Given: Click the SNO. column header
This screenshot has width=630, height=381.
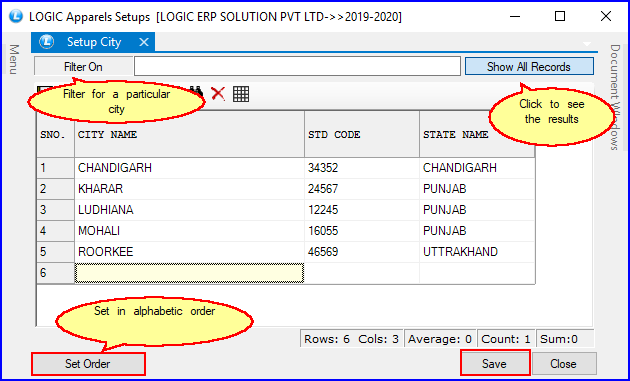Looking at the screenshot, I should [55, 134].
